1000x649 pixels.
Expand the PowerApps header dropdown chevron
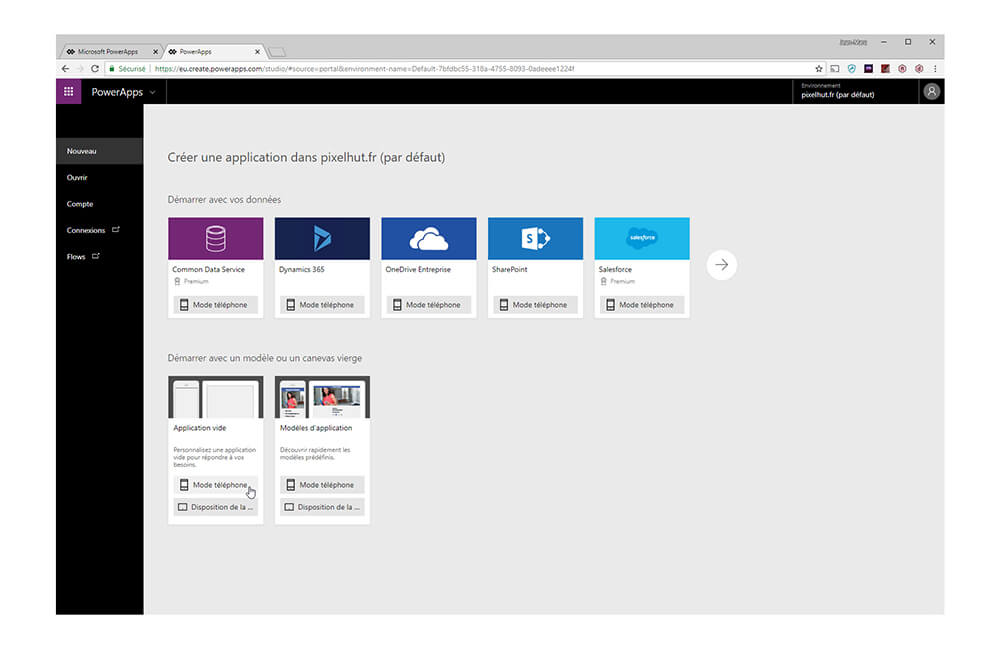coord(152,92)
